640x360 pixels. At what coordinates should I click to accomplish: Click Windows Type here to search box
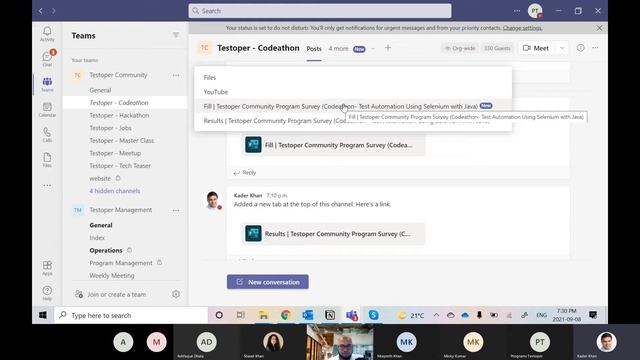click(x=131, y=315)
